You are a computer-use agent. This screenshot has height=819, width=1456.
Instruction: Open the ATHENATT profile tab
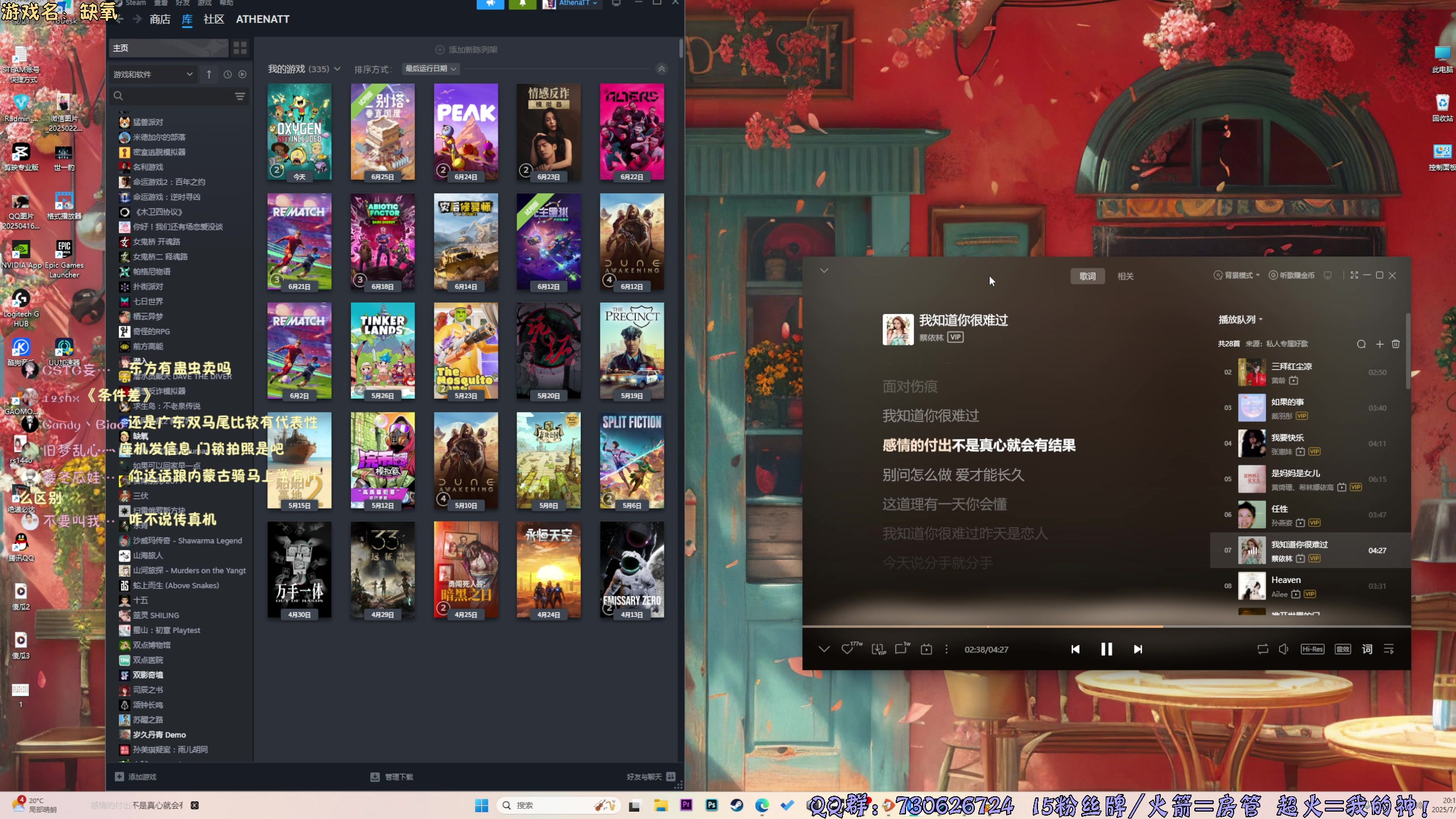(x=263, y=19)
